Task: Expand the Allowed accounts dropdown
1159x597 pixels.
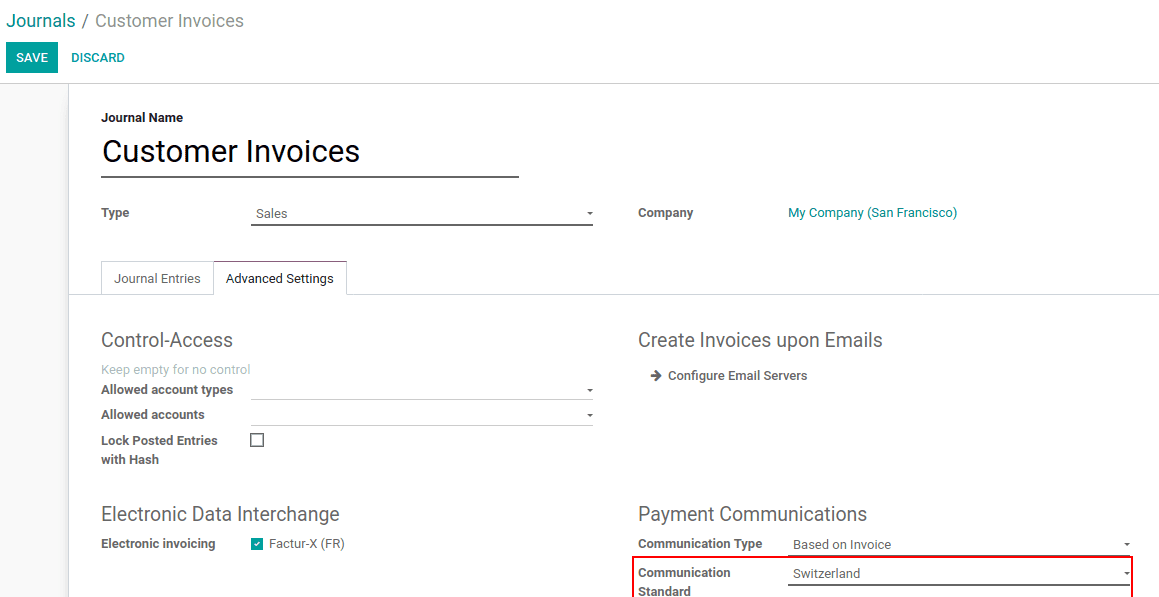Action: (x=421, y=415)
